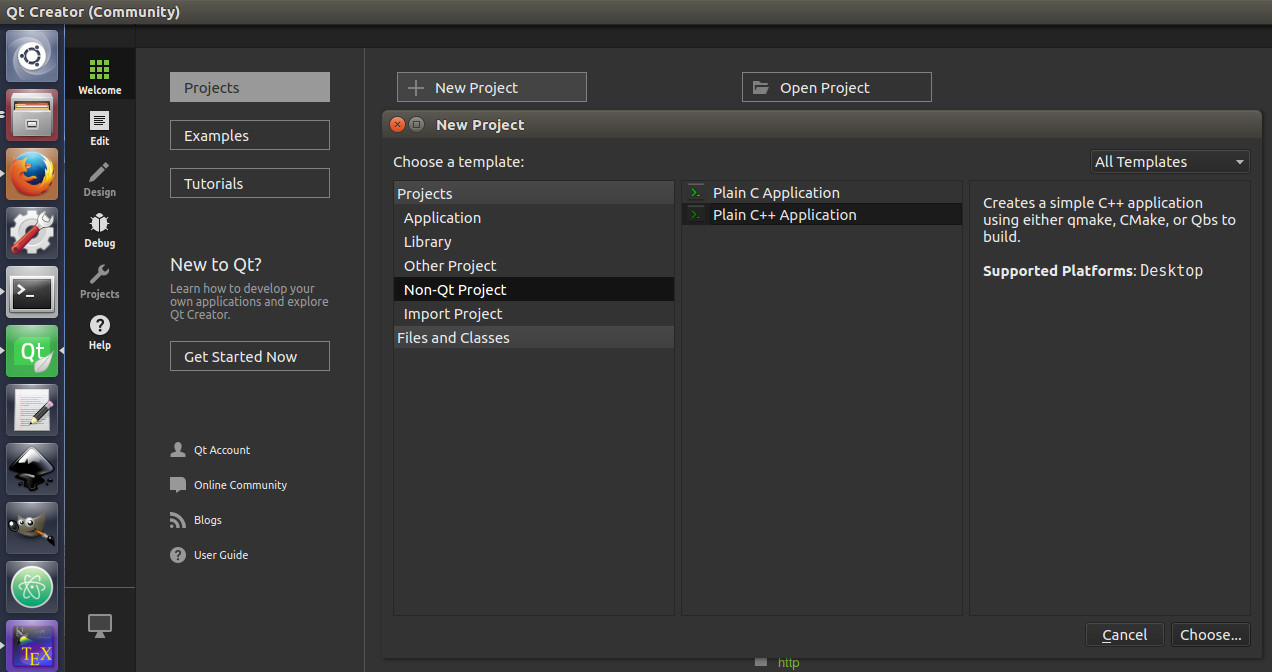Viewport: 1272px width, 672px height.
Task: Click the monitor kit selector icon
Action: click(x=99, y=626)
